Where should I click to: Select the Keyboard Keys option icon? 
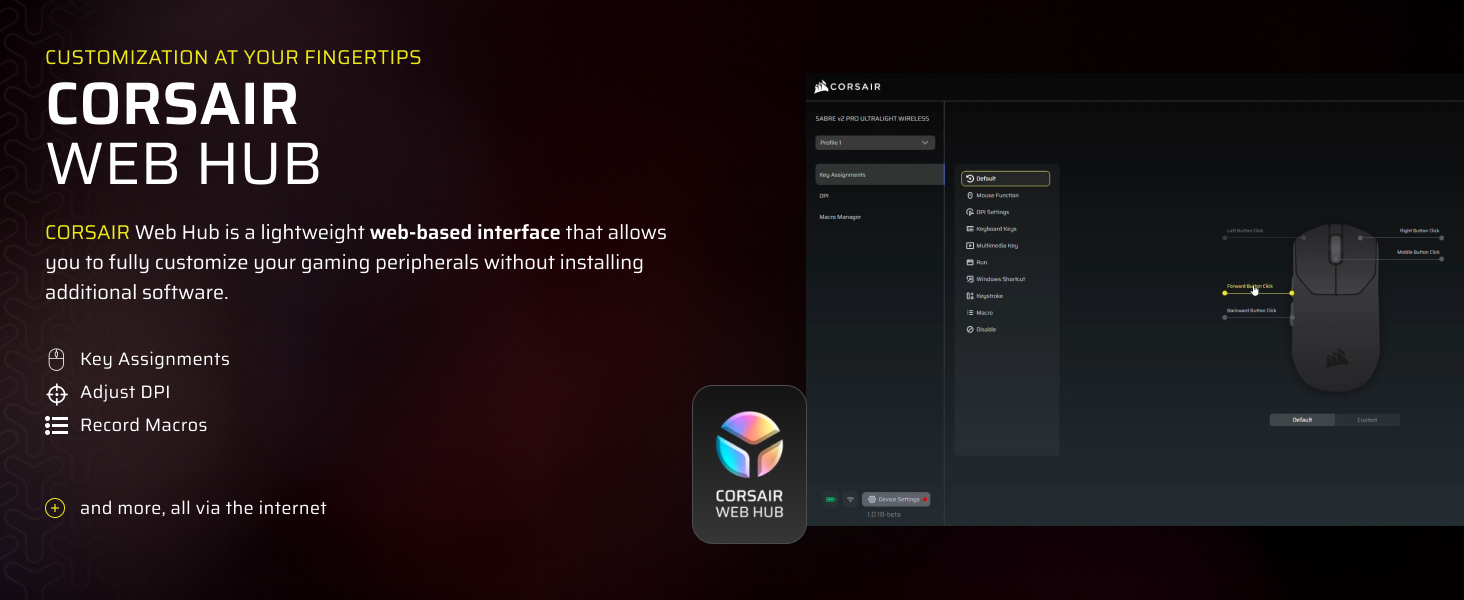[x=970, y=229]
